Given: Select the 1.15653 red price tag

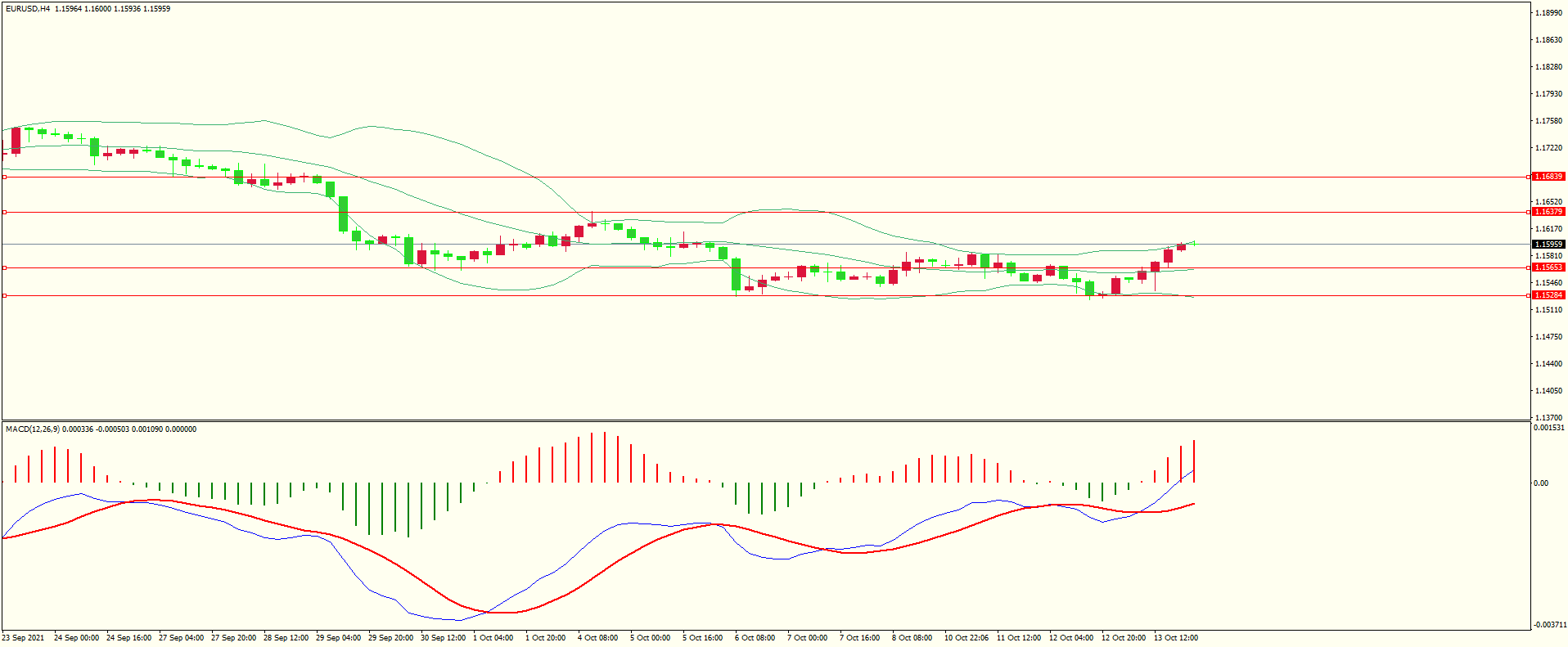Looking at the screenshot, I should point(1548,267).
